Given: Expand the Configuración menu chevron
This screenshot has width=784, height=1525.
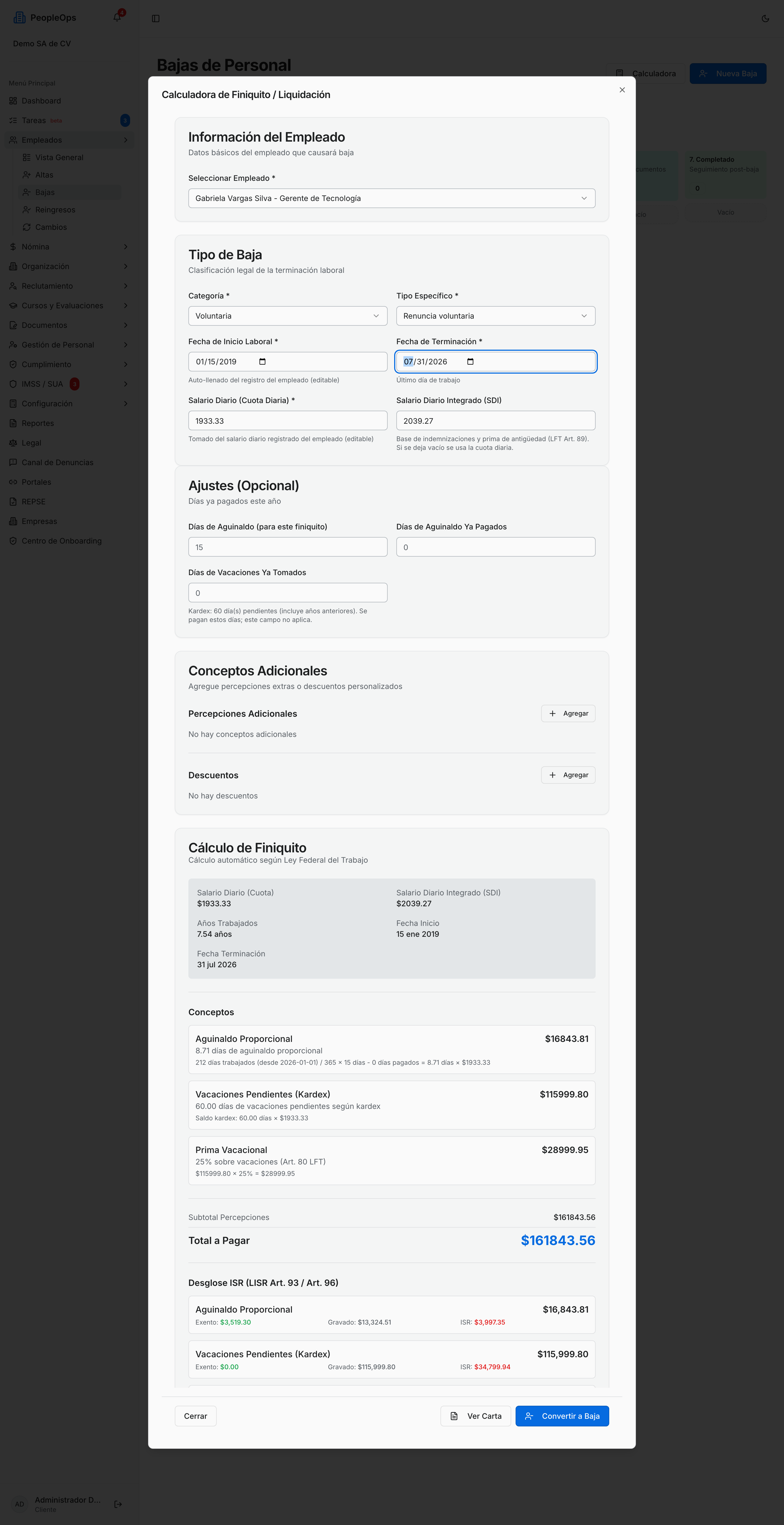Looking at the screenshot, I should (x=125, y=404).
